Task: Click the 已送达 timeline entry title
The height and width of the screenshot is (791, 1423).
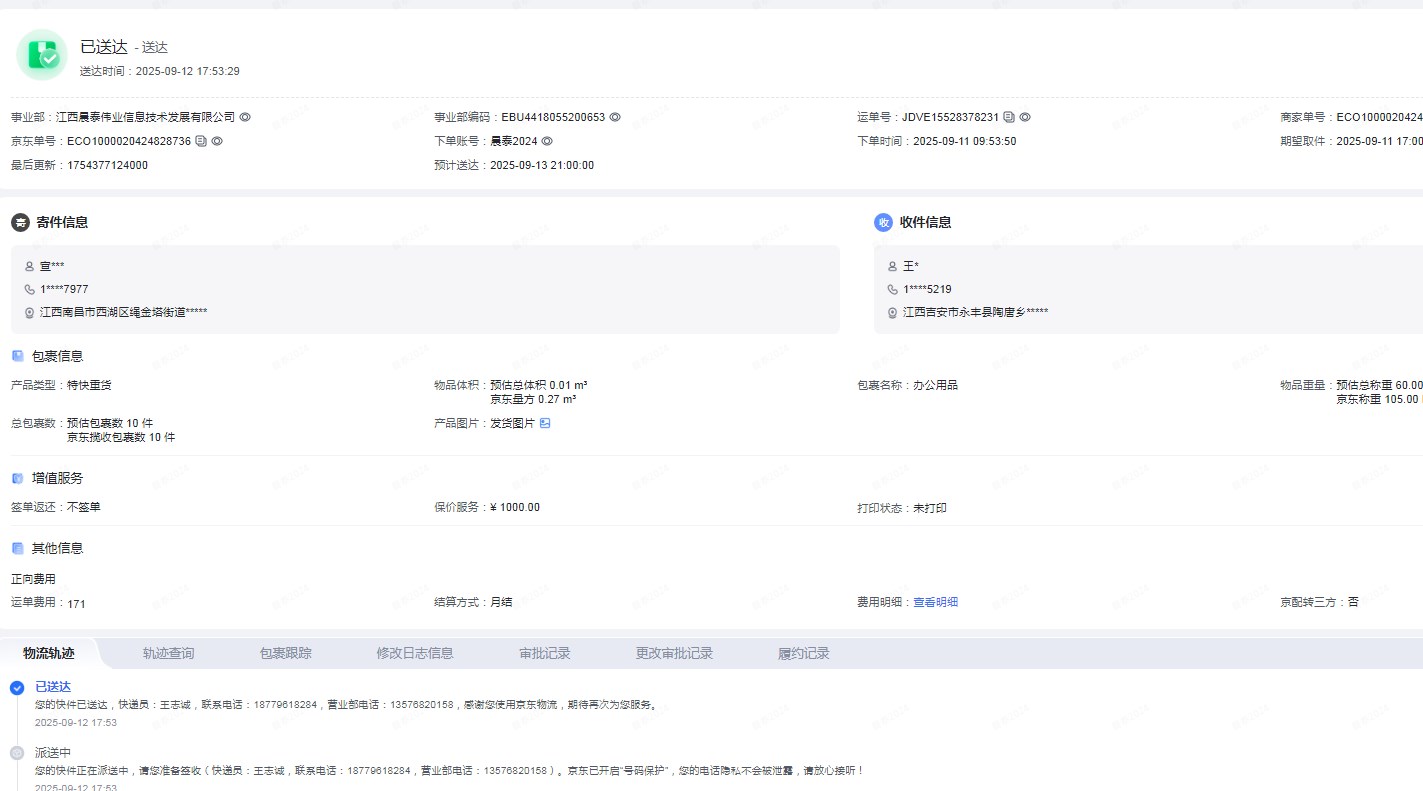Action: pyautogui.click(x=53, y=686)
